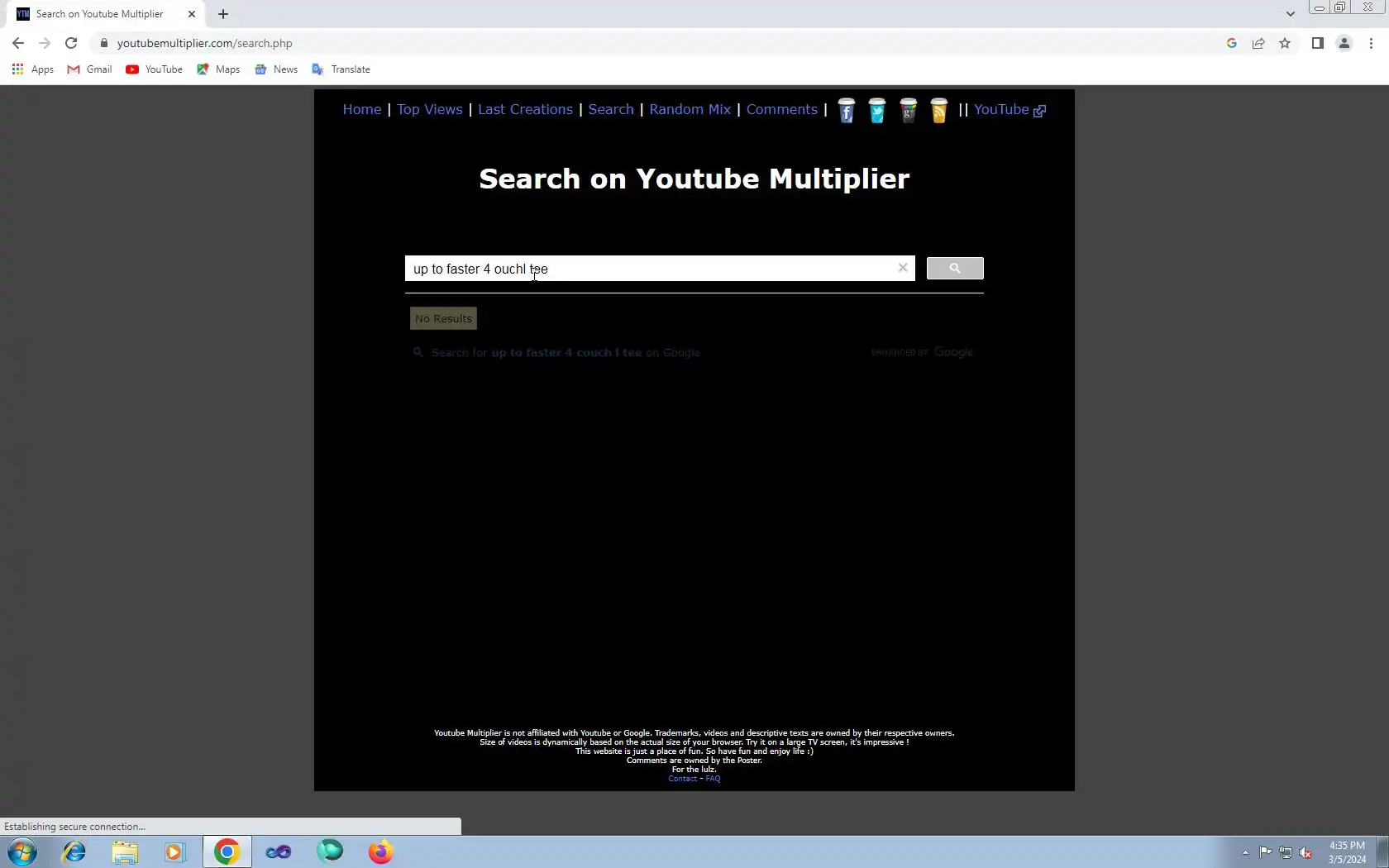Open the Contact footer link

pos(683,779)
